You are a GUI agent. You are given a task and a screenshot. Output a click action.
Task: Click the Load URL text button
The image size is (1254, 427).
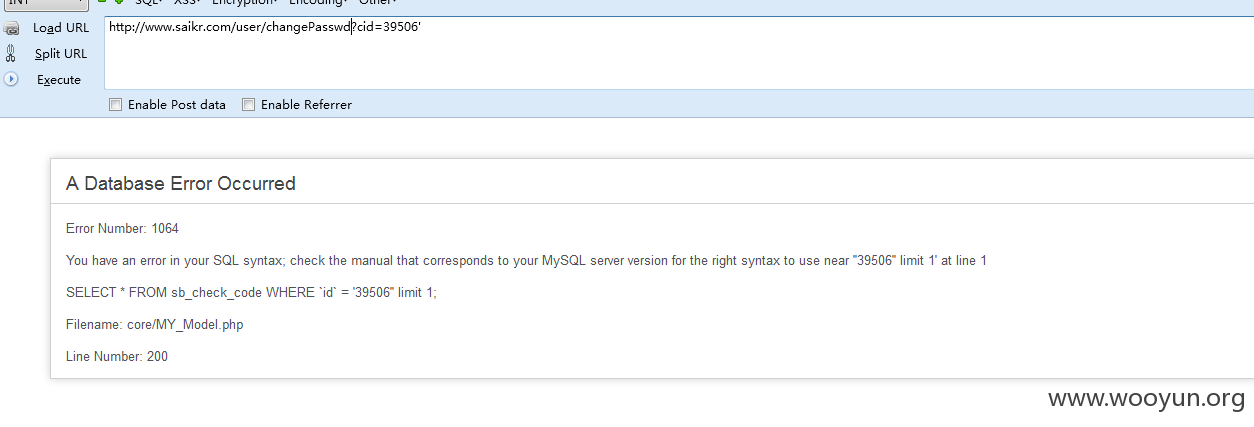tap(61, 28)
